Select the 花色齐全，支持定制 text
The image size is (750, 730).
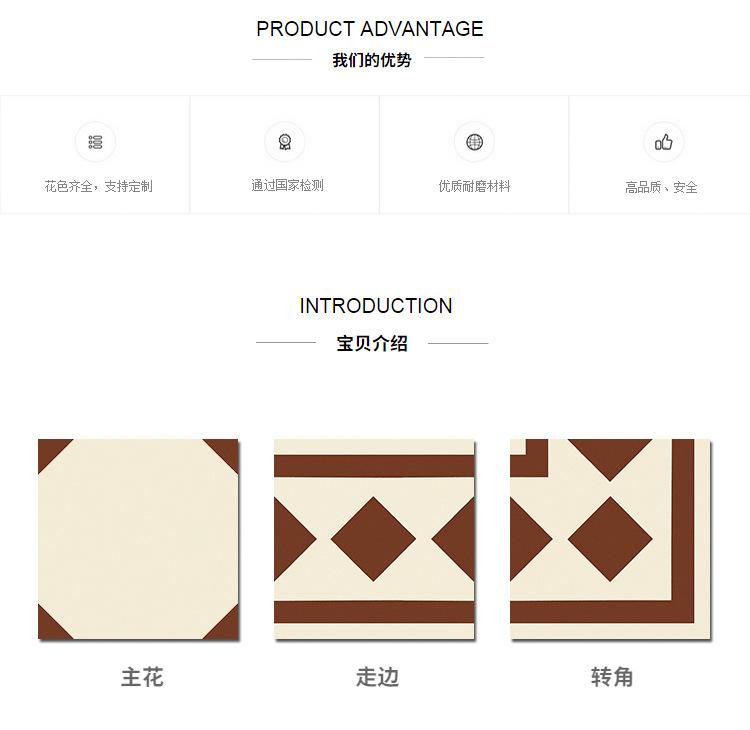[99, 186]
